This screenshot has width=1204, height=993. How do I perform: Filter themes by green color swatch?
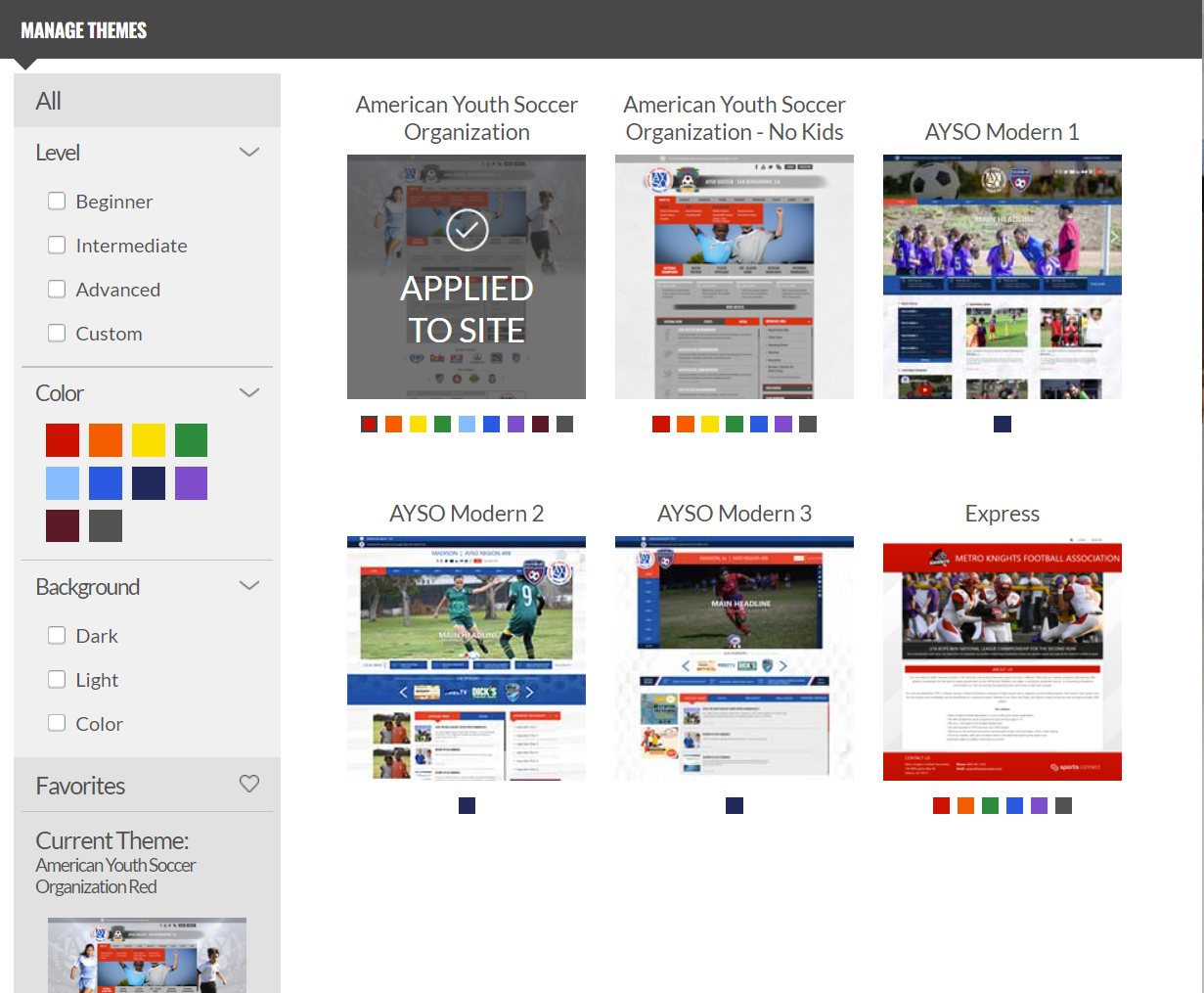click(191, 440)
